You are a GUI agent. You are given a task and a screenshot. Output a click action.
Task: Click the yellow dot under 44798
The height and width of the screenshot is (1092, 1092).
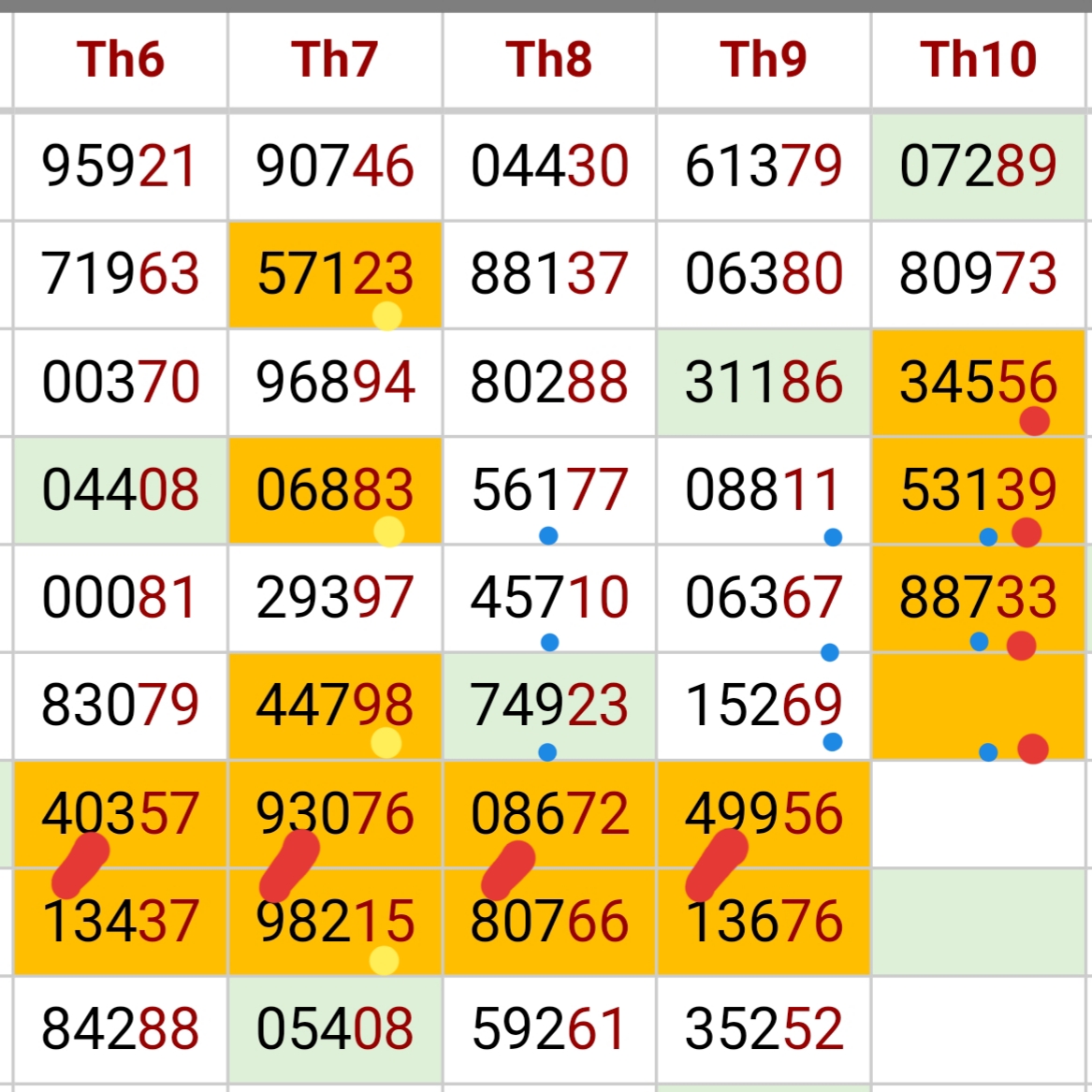coord(386,743)
